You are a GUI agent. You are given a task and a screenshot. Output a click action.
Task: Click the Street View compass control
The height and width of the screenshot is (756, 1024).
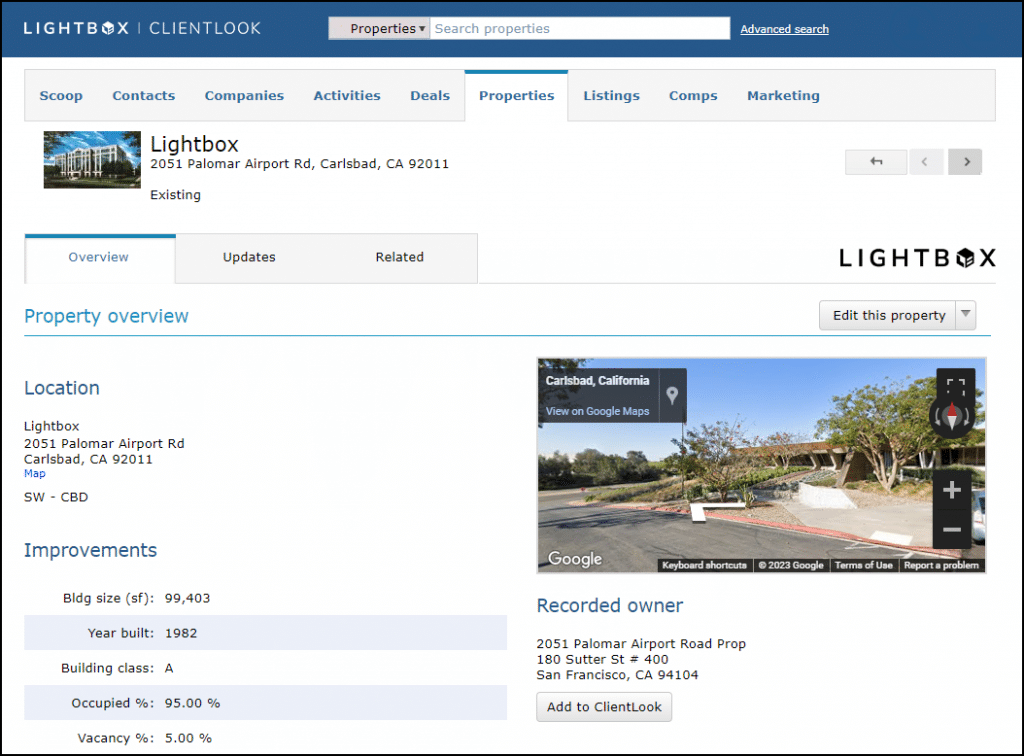pos(952,416)
